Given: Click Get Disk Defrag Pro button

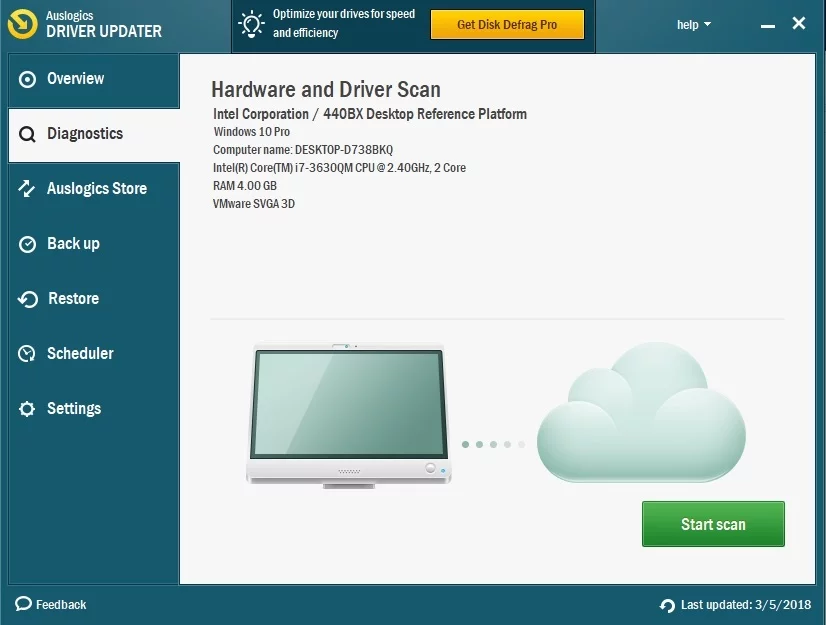Looking at the screenshot, I should [507, 25].
